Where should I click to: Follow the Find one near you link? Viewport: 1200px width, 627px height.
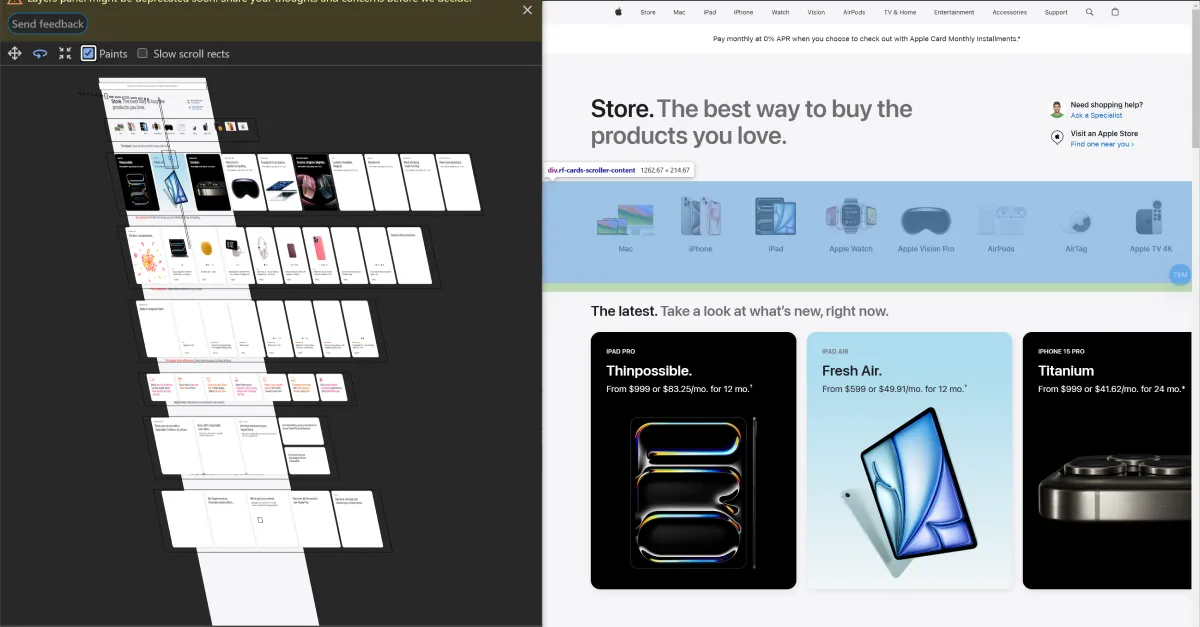(1101, 144)
